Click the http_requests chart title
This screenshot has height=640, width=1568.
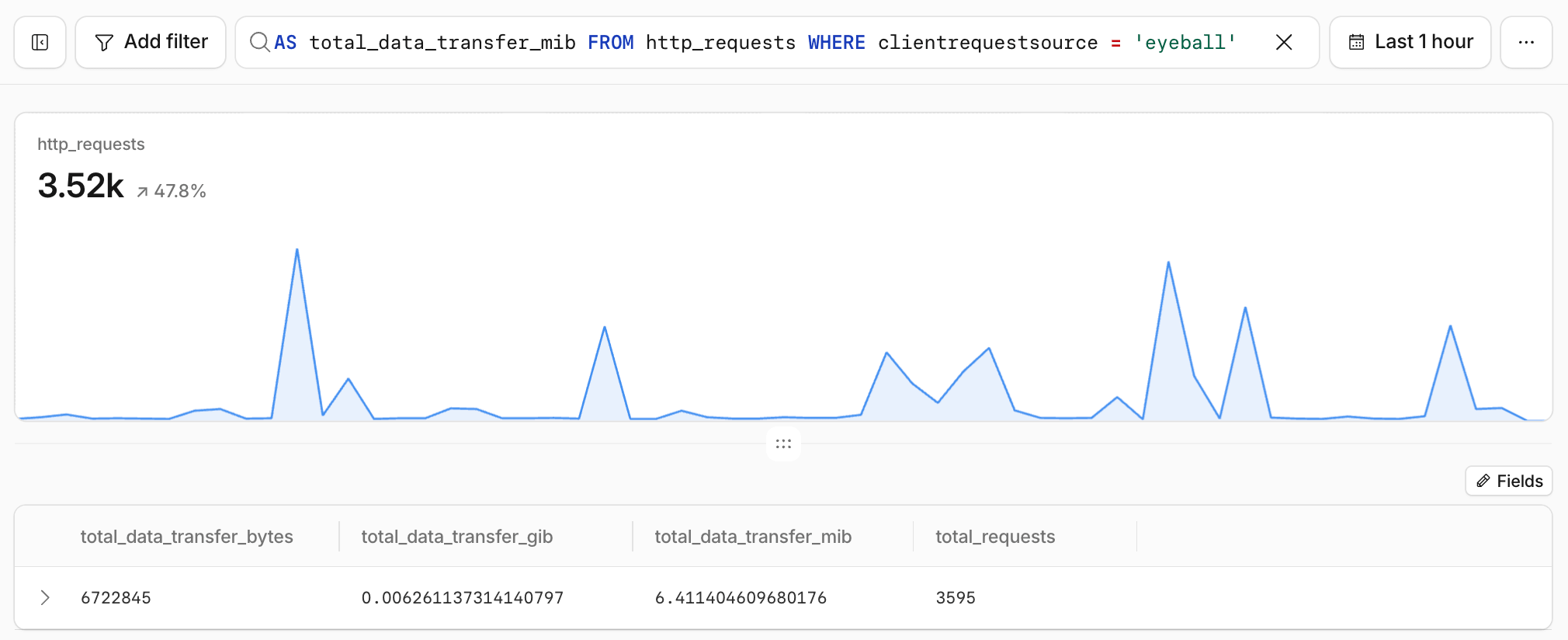click(91, 144)
